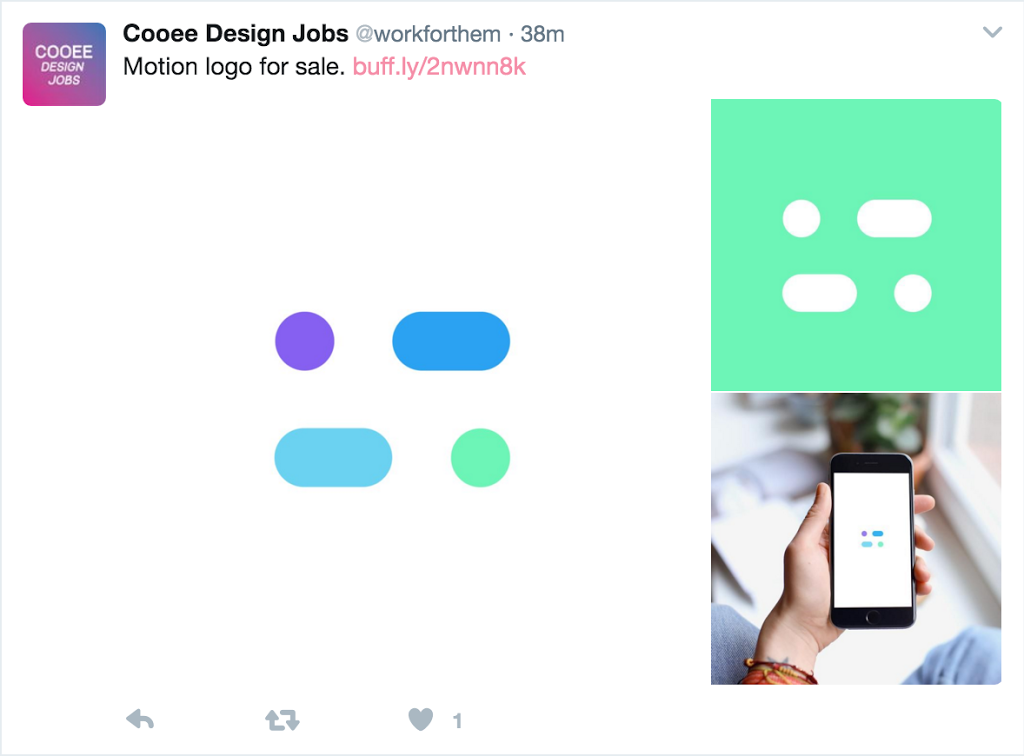View the green background logo image

(856, 245)
